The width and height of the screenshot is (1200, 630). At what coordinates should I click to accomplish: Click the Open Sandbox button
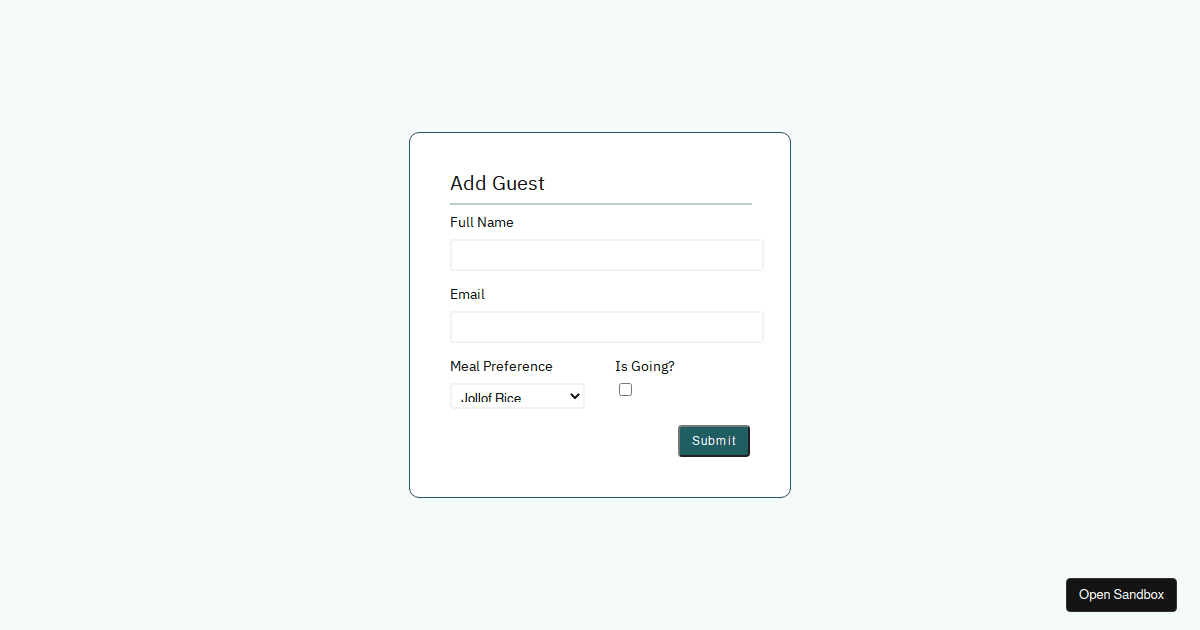pyautogui.click(x=1121, y=595)
